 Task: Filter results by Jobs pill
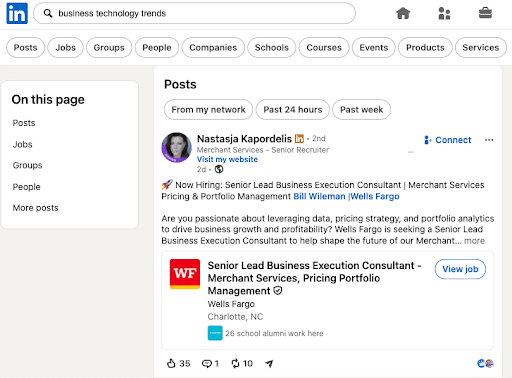[65, 47]
